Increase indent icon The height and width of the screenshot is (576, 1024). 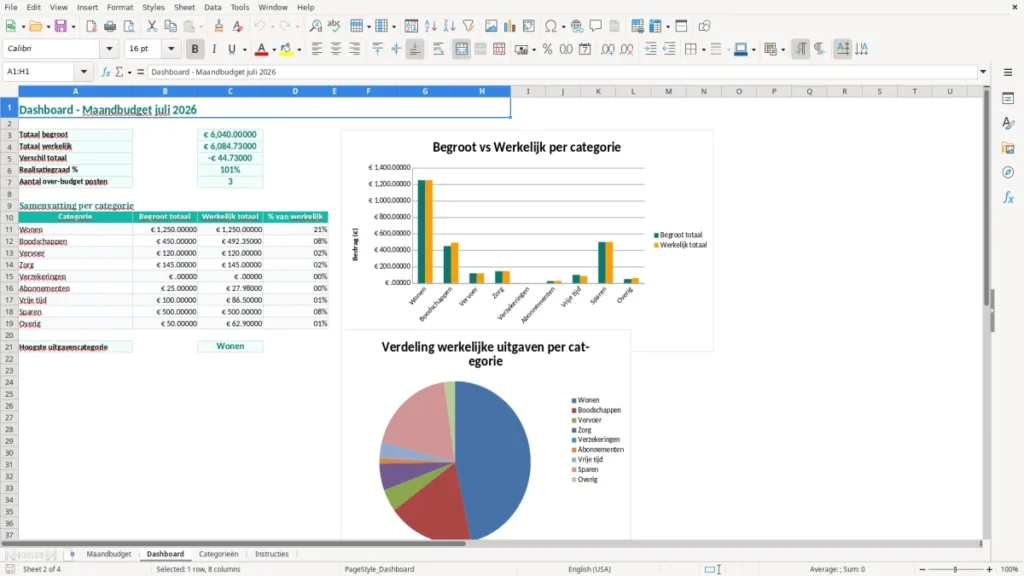click(x=650, y=49)
